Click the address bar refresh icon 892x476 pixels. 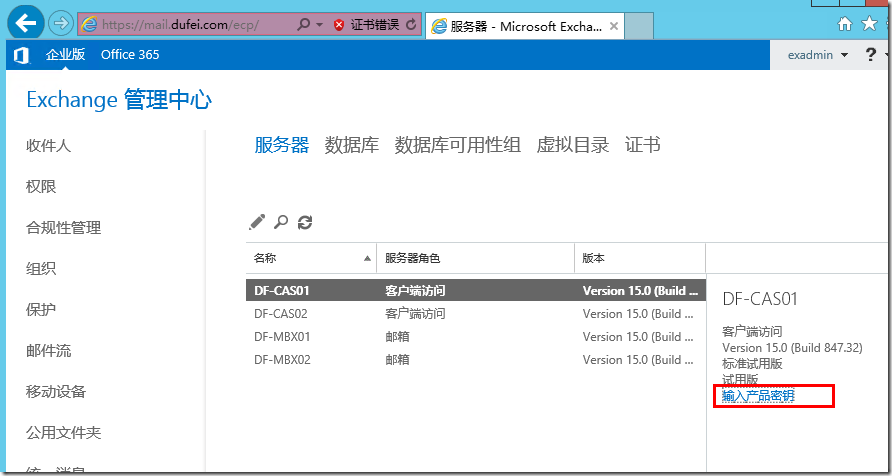point(411,24)
